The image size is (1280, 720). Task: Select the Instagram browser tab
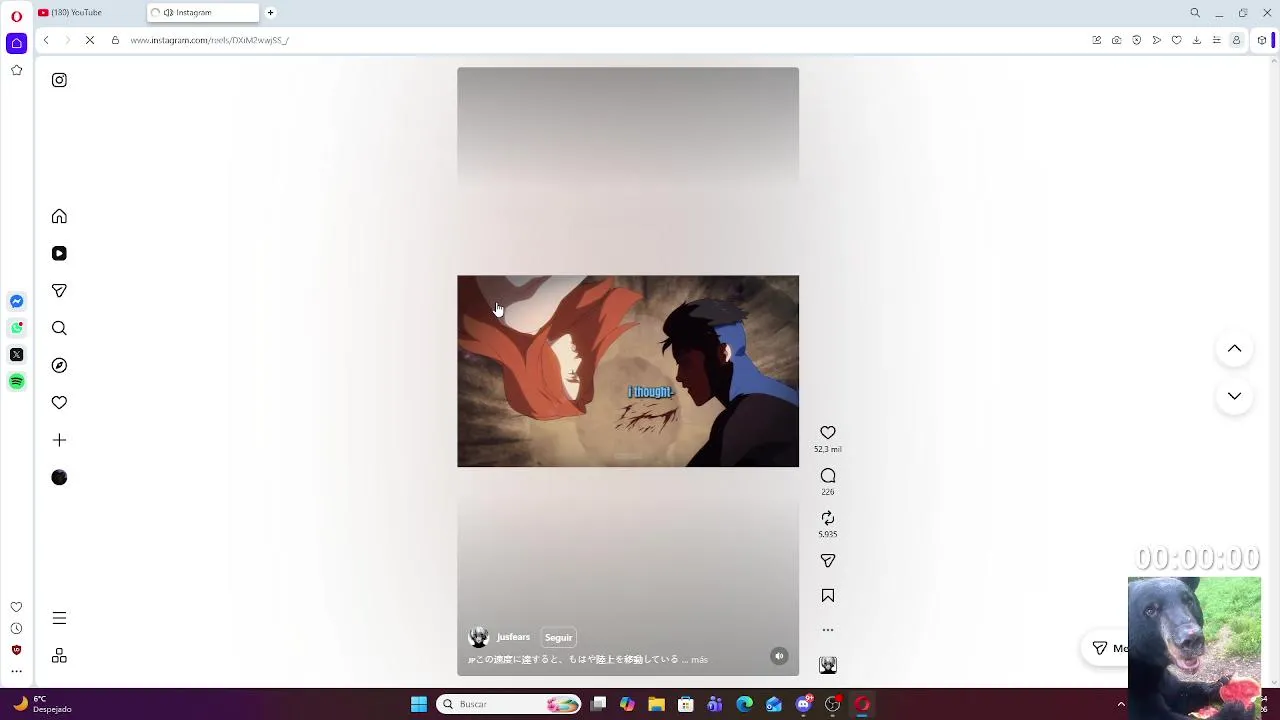pyautogui.click(x=203, y=13)
